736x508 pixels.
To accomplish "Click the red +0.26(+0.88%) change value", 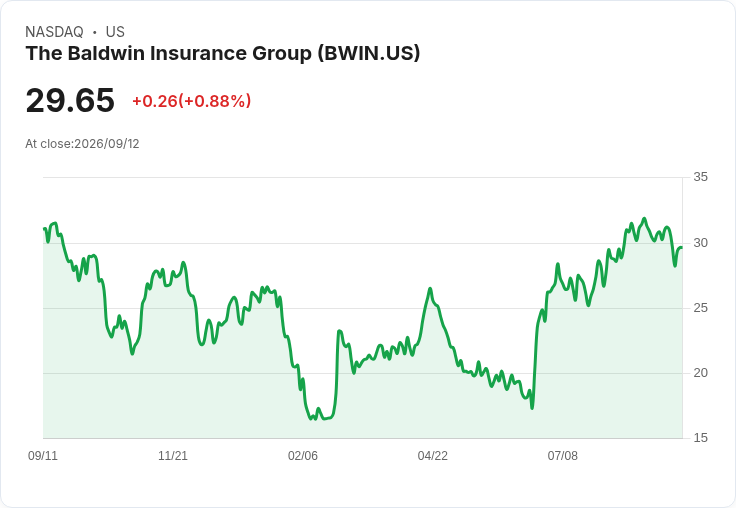I will point(192,101).
